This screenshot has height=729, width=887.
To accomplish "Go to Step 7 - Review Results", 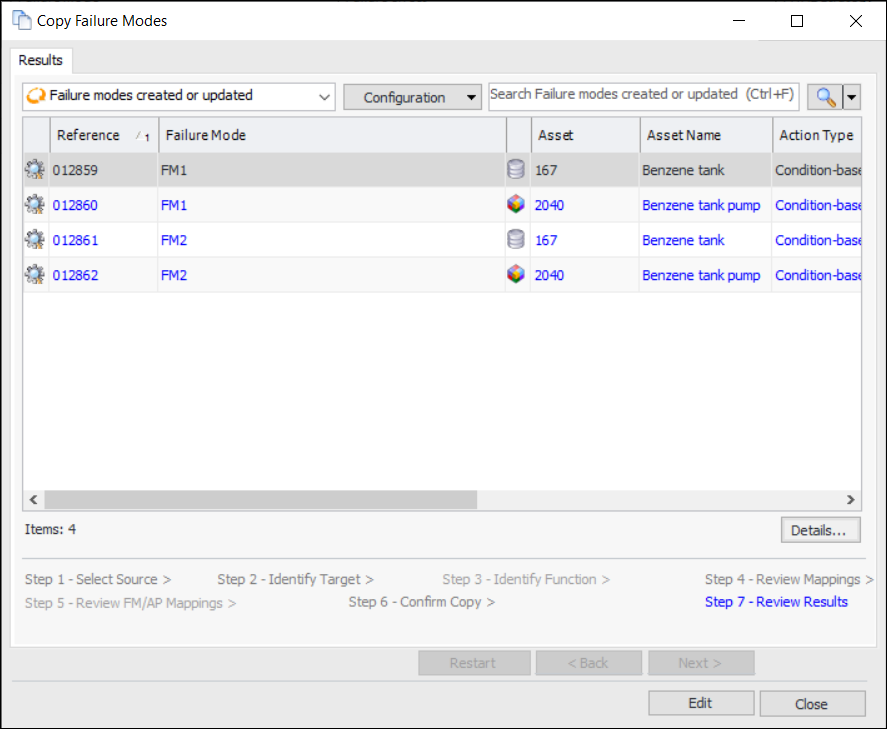I will tap(775, 602).
